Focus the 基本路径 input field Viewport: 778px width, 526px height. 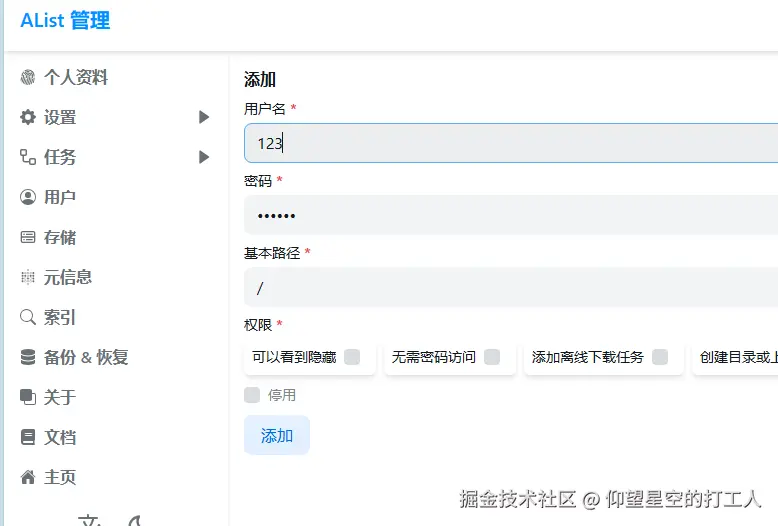tap(511, 287)
